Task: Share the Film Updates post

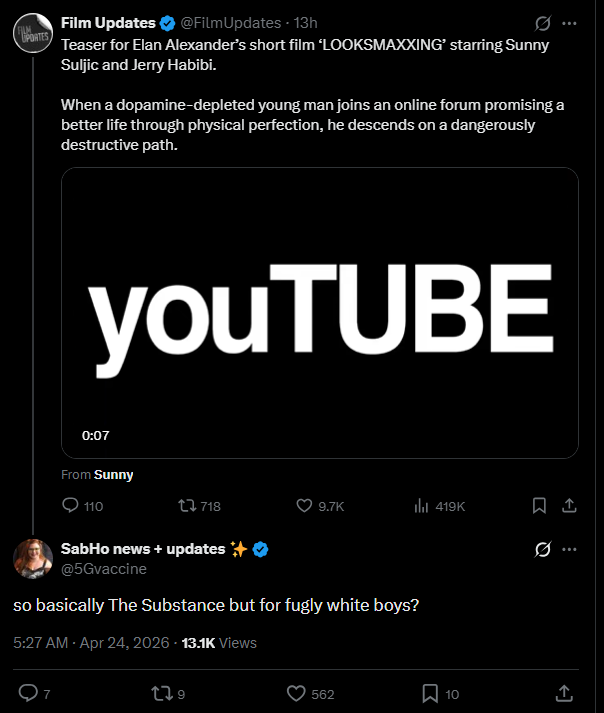Action: (x=569, y=506)
